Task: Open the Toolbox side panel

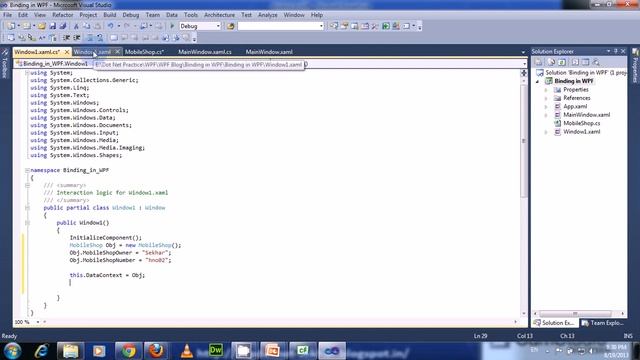Action: [x=4, y=64]
